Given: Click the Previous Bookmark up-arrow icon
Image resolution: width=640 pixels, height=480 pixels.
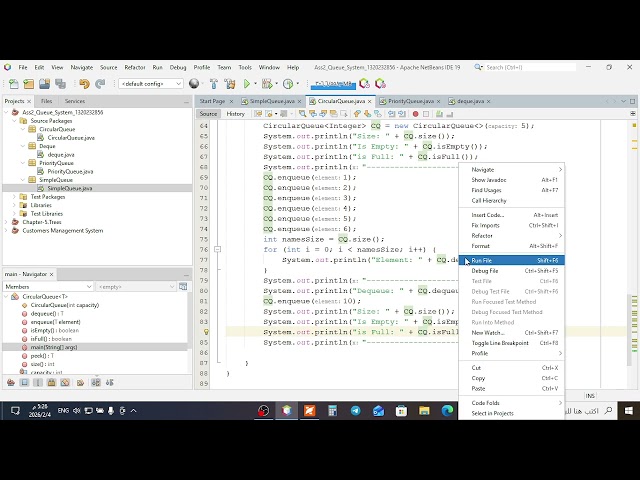Looking at the screenshot, I should 357,114.
